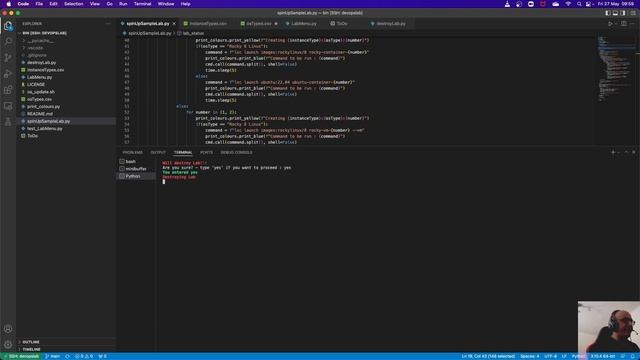Screen dimensions: 640x360
Task: Switch to the PROBLEMS panel tab
Action: pos(132,152)
